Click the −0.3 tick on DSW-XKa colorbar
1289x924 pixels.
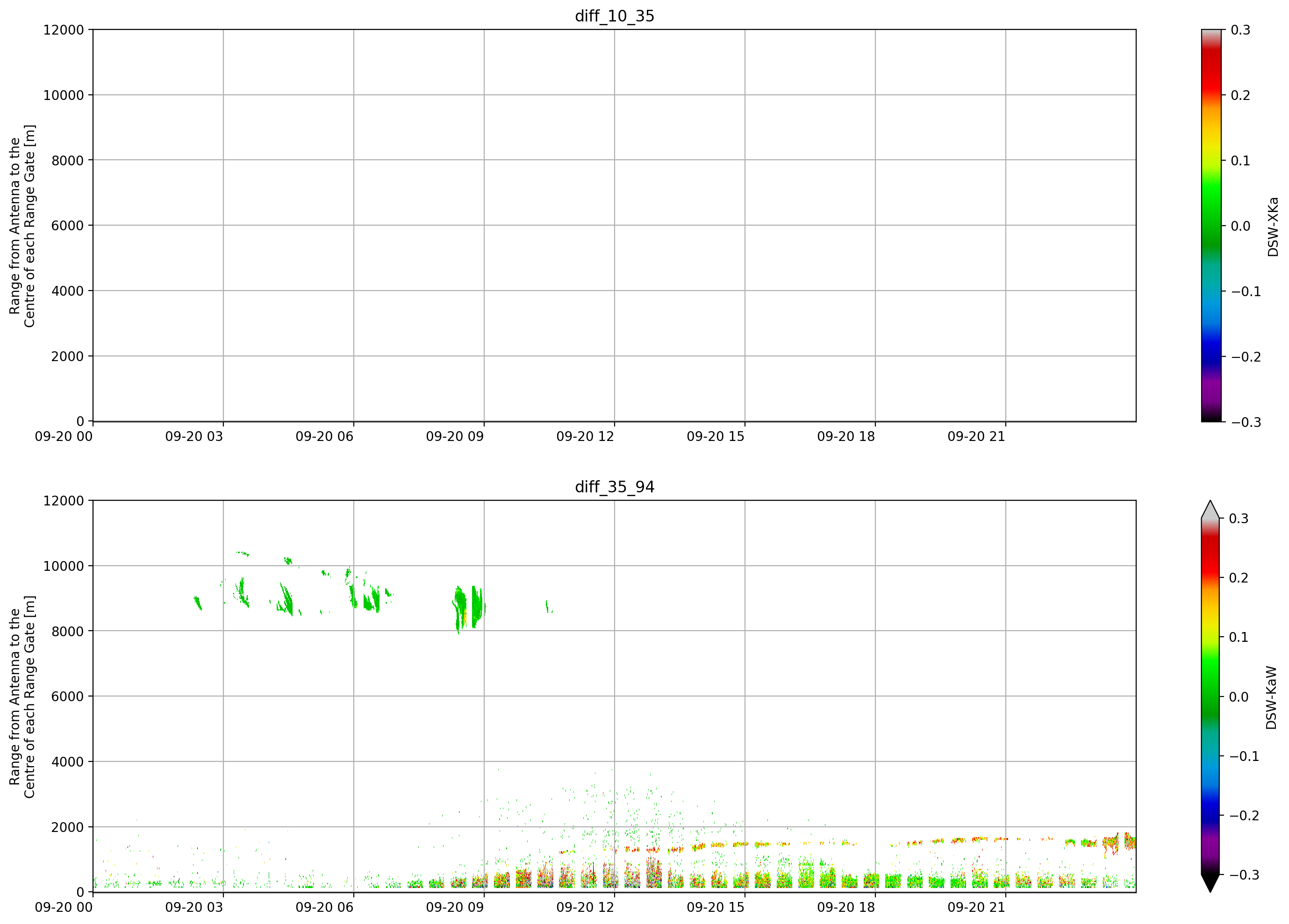click(1246, 422)
